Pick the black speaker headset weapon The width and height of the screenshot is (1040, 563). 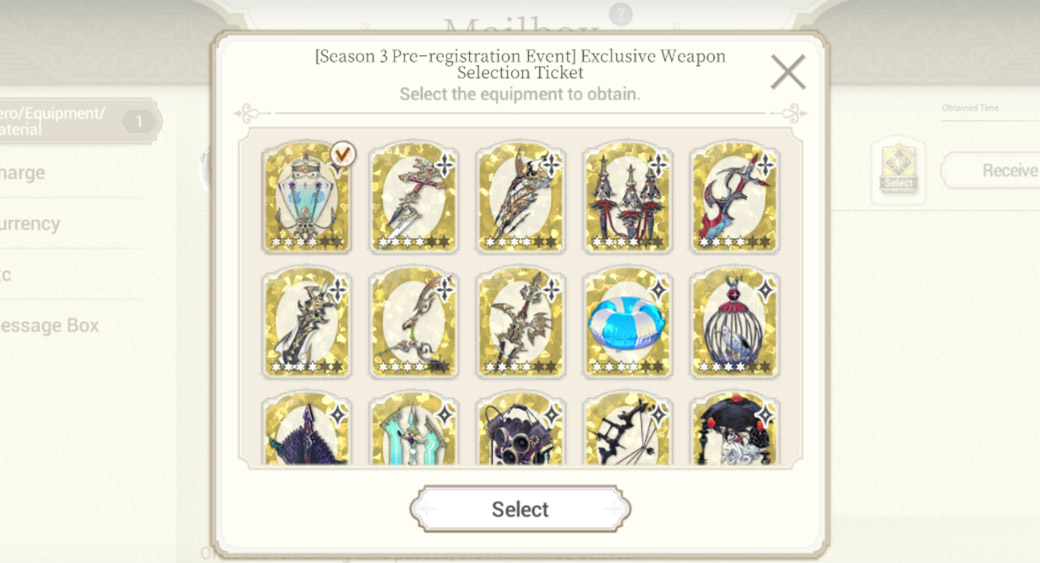521,430
